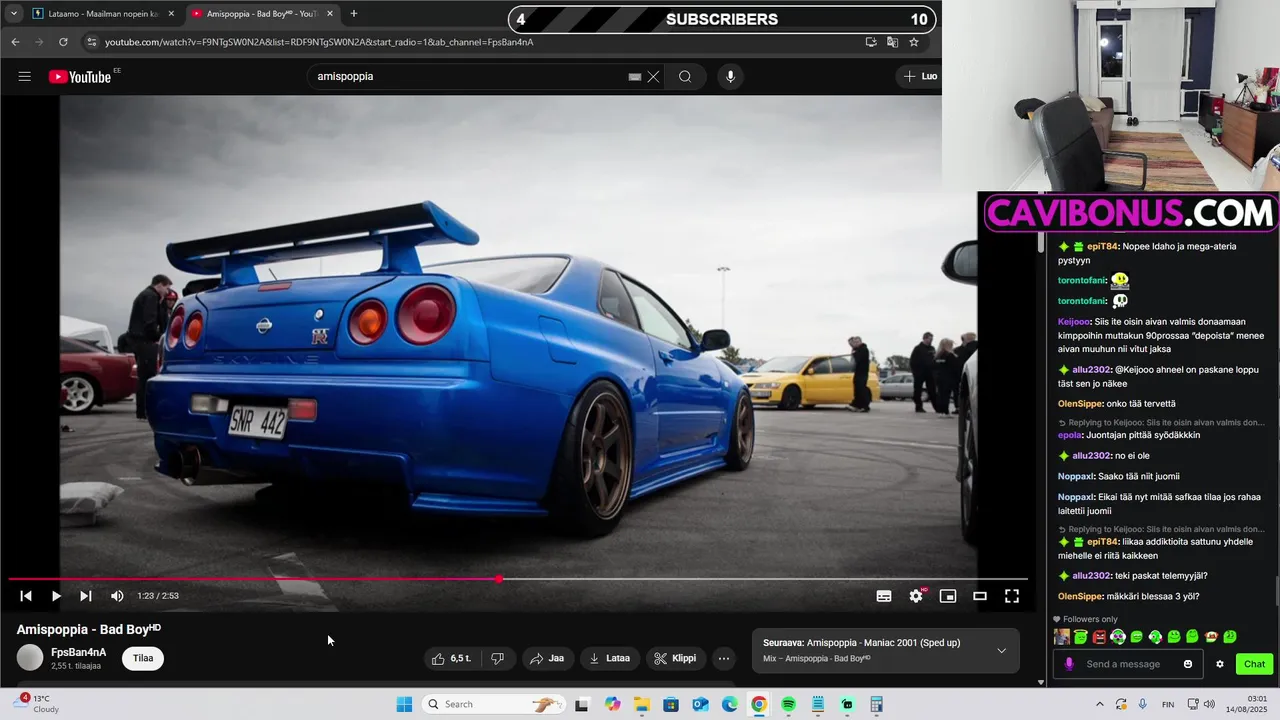This screenshot has width=1280, height=720.
Task: Close the Lataamo browser tab
Action: [171, 14]
